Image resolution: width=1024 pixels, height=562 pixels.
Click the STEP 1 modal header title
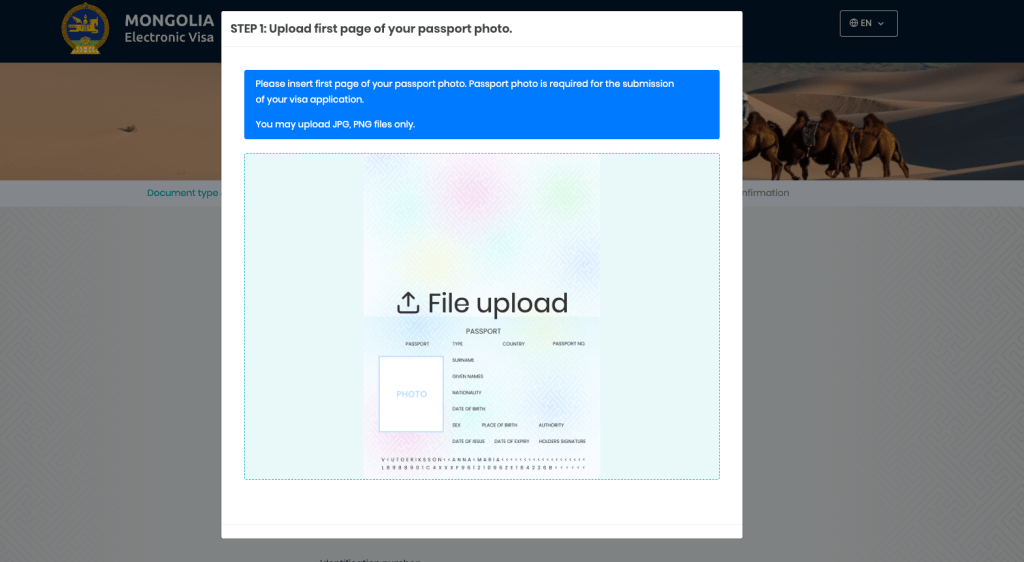click(371, 29)
